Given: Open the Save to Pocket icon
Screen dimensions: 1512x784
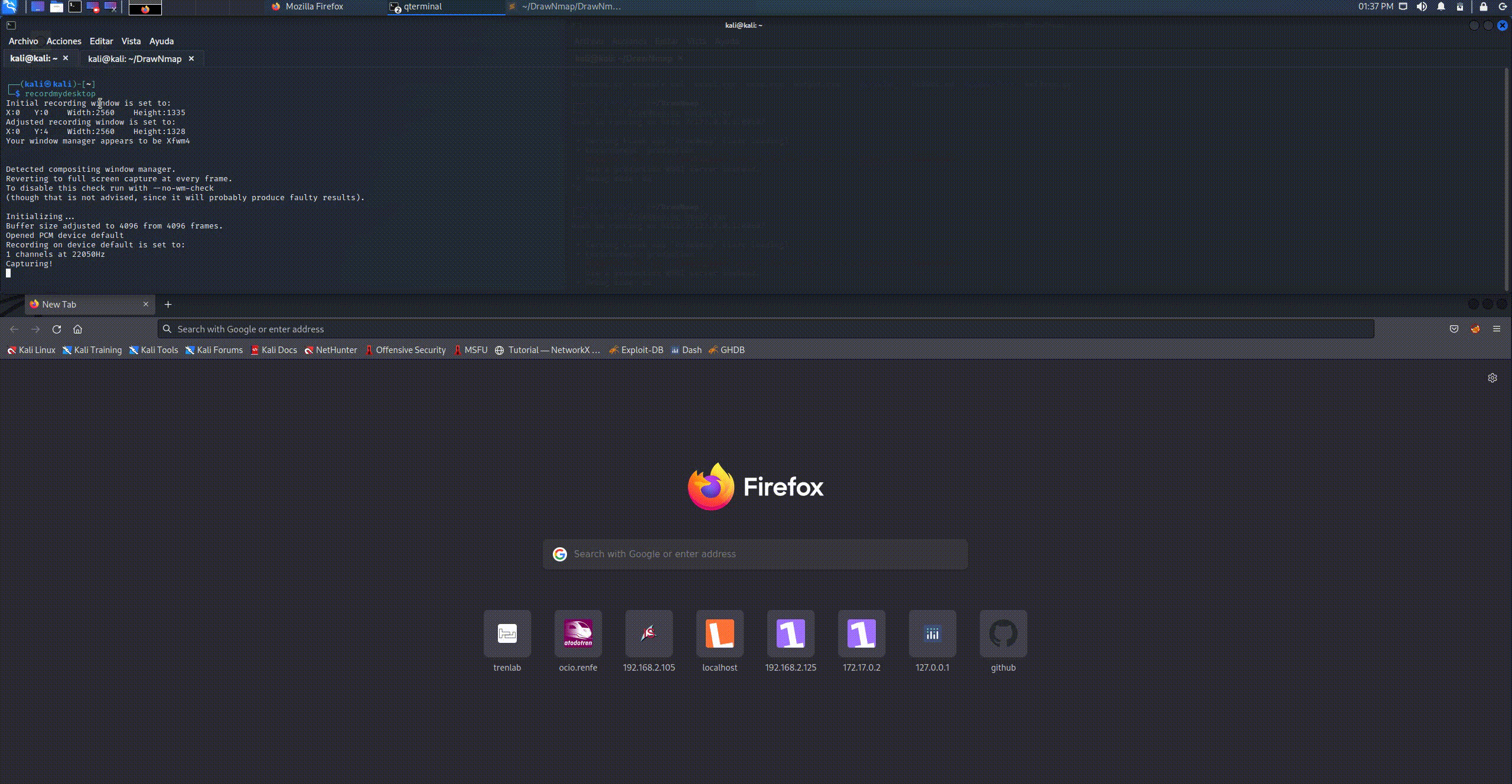Looking at the screenshot, I should coord(1454,329).
